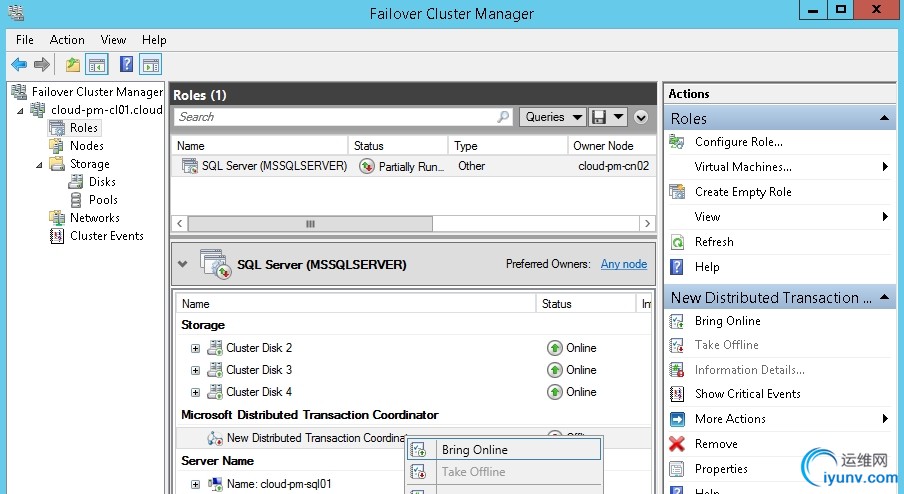Open the dropdown arrow next to Save Query
Viewport: 904px width, 494px height.
pos(619,117)
